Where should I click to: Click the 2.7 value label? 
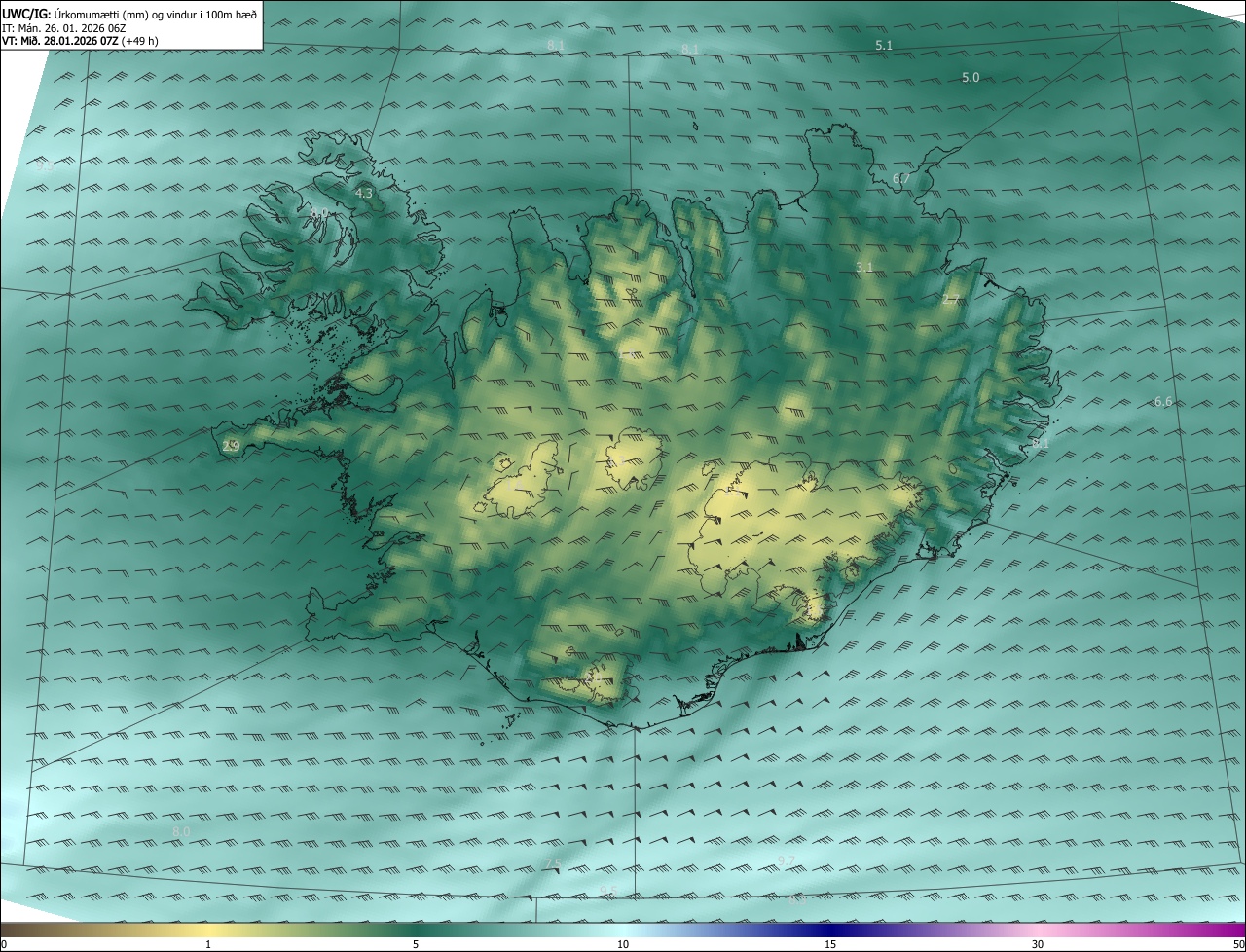(951, 300)
